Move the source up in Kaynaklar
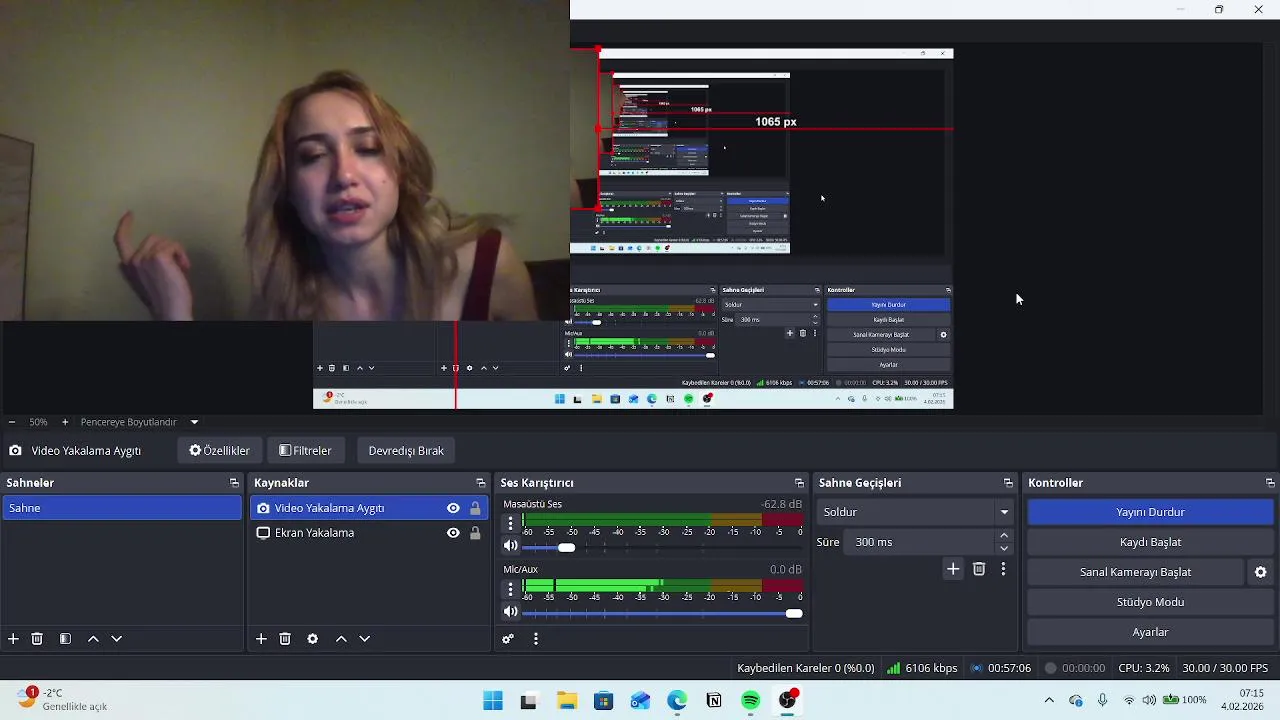Viewport: 1280px width, 720px height. coord(341,639)
